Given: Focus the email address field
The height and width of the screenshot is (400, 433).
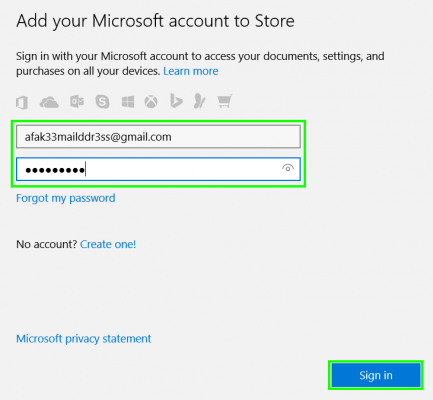Looking at the screenshot, I should [x=158, y=137].
